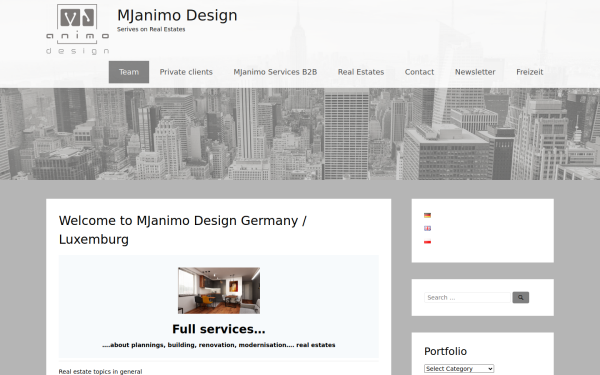Click the magnifier search submit button

click(x=520, y=297)
